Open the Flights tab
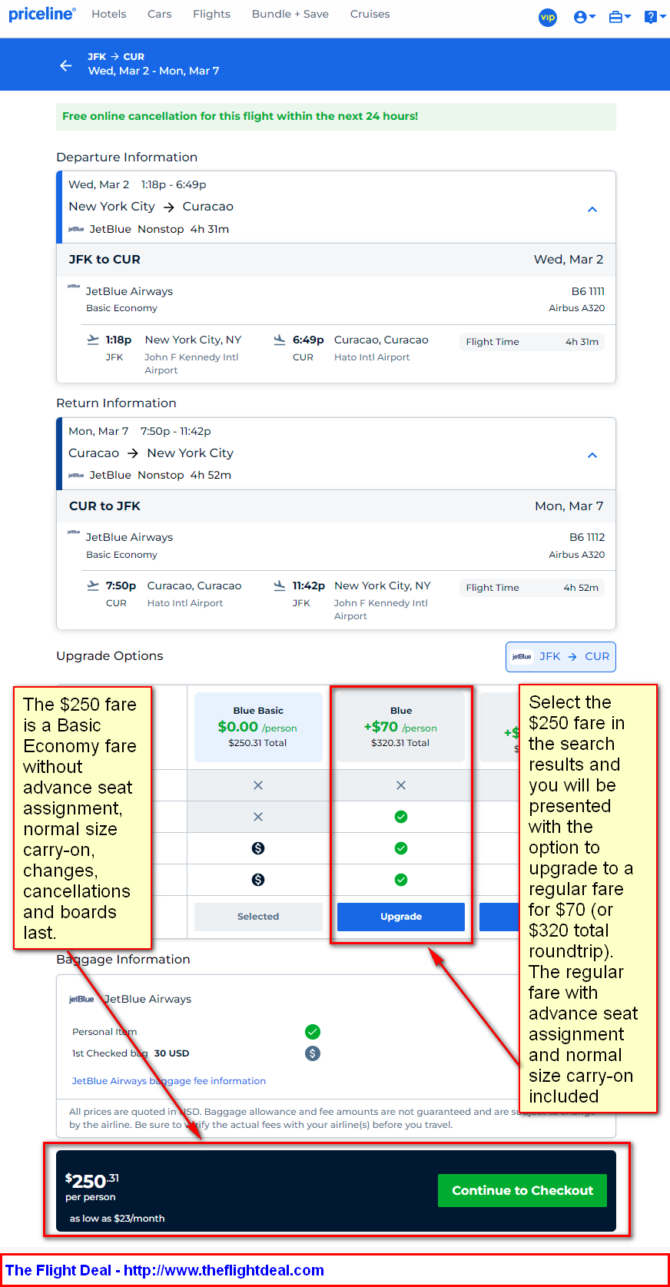Image resolution: width=670 pixels, height=1287 pixels. [211, 14]
